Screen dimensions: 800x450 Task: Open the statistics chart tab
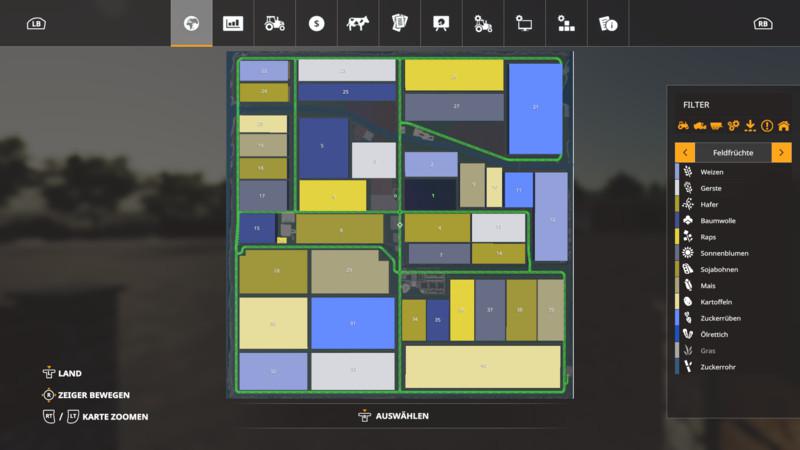pyautogui.click(x=233, y=23)
